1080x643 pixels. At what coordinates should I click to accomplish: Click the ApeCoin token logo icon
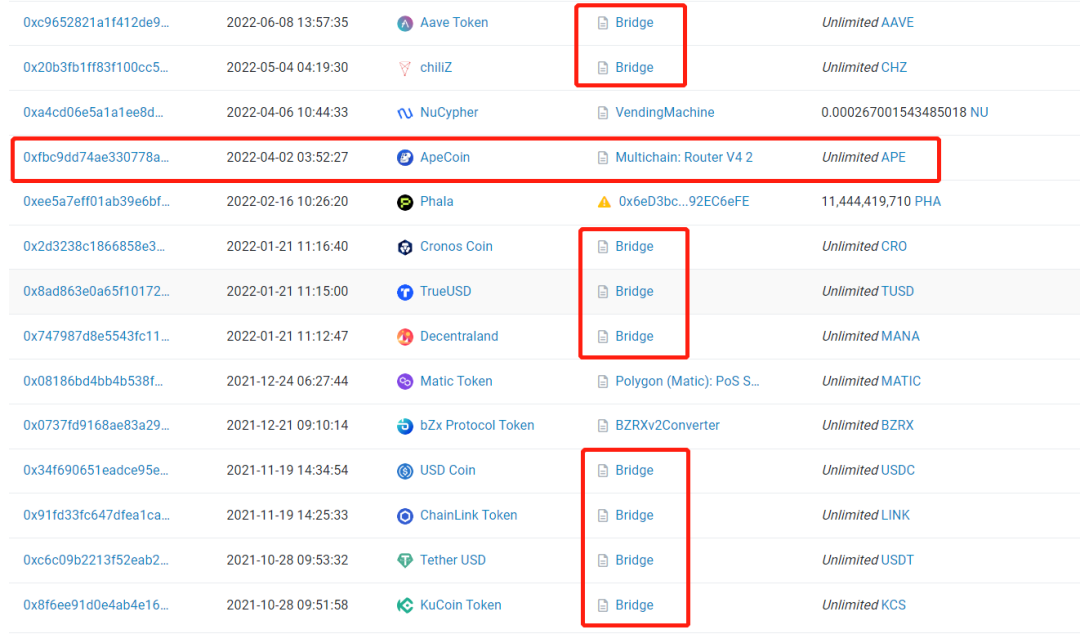point(405,158)
